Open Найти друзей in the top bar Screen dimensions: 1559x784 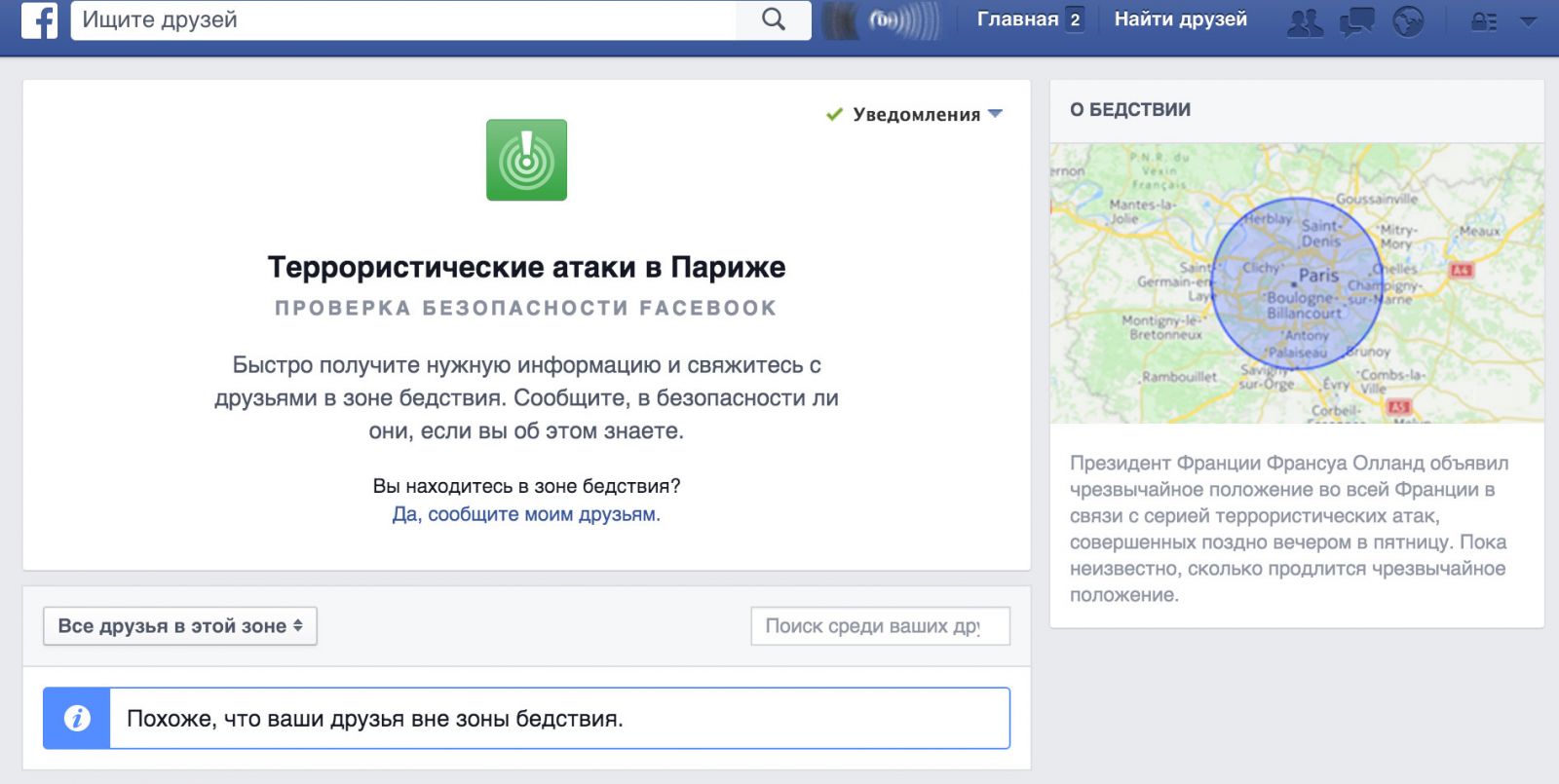tap(1180, 19)
